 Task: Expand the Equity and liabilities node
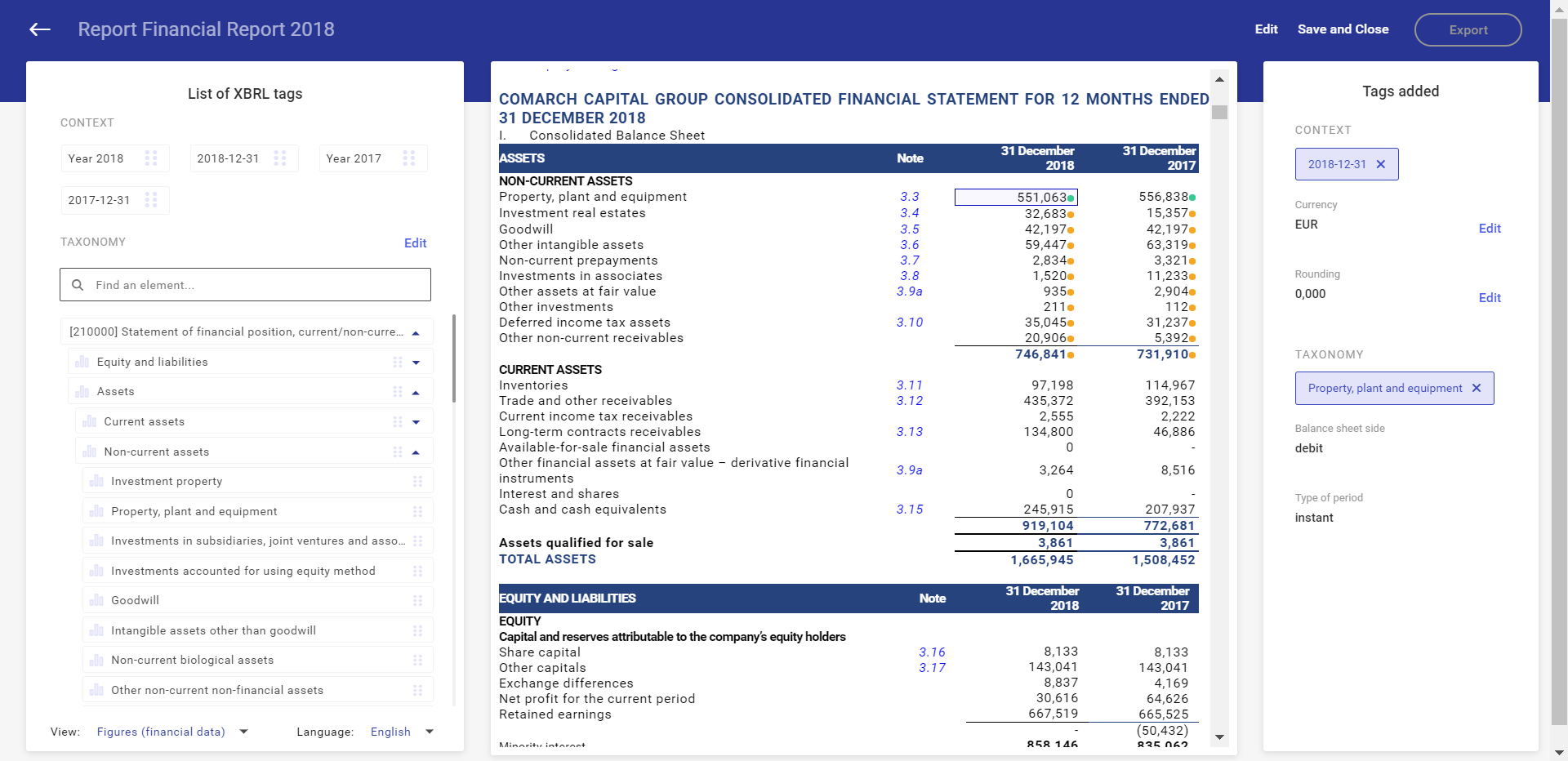click(416, 363)
